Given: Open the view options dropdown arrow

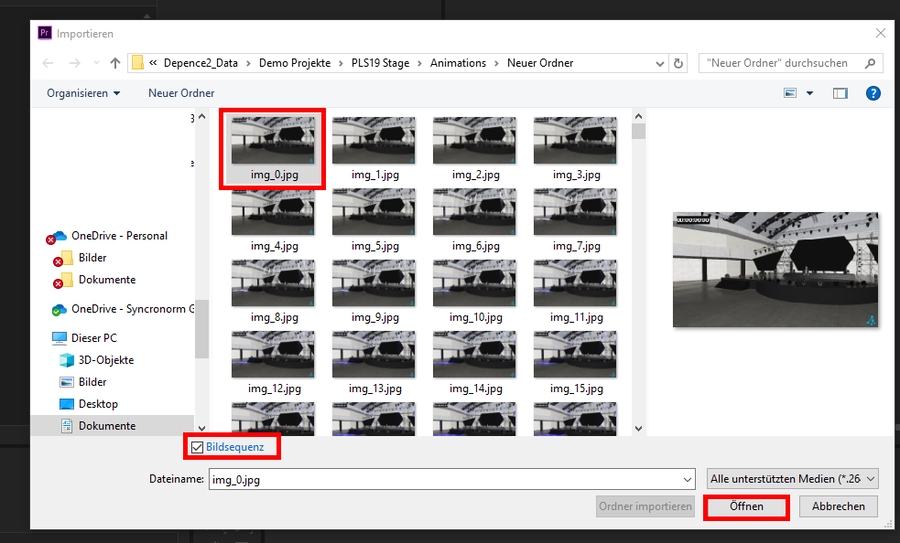Looking at the screenshot, I should click(x=810, y=93).
